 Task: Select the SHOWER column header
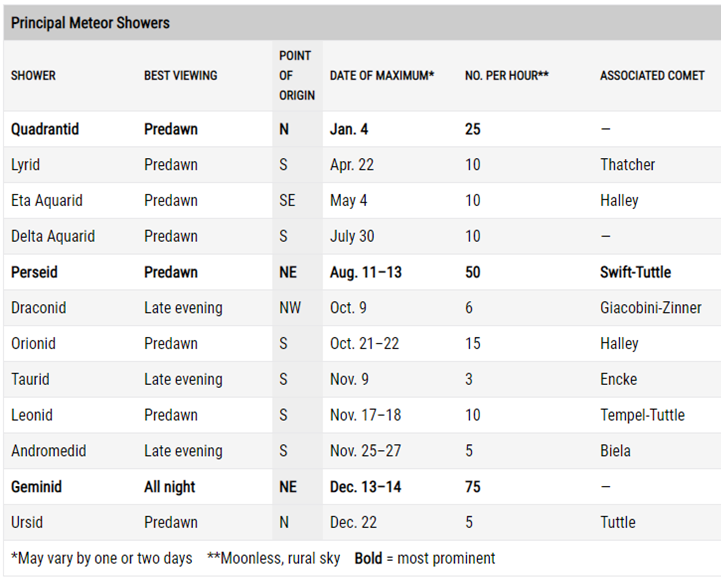click(33, 75)
